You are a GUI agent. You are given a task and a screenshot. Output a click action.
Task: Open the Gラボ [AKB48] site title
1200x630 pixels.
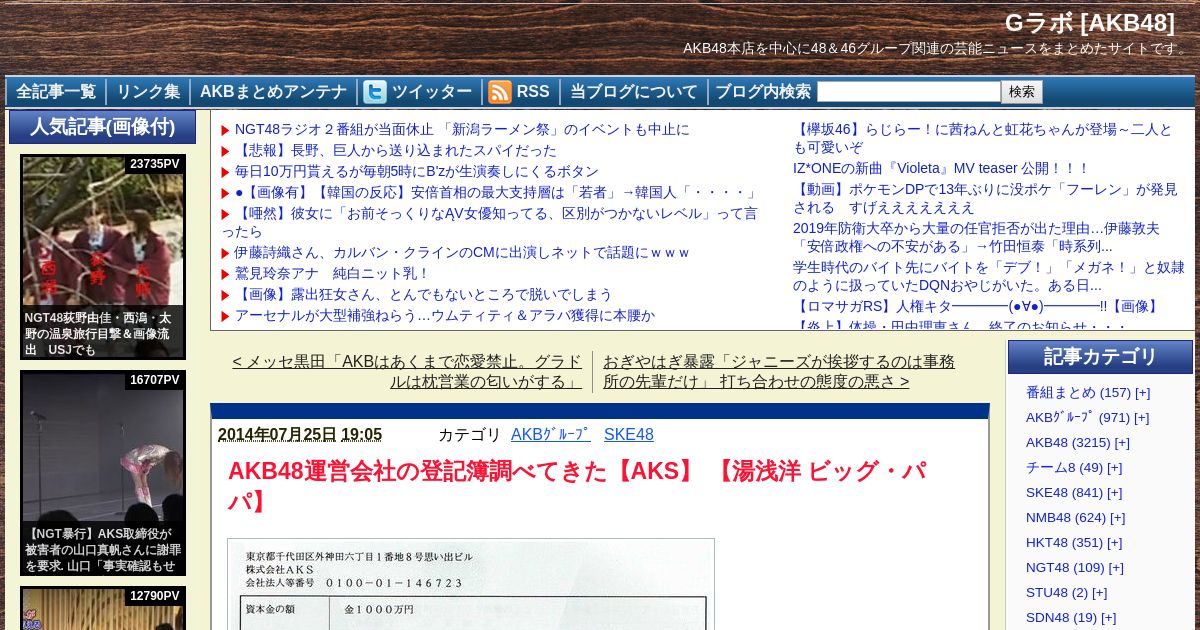tap(1090, 23)
